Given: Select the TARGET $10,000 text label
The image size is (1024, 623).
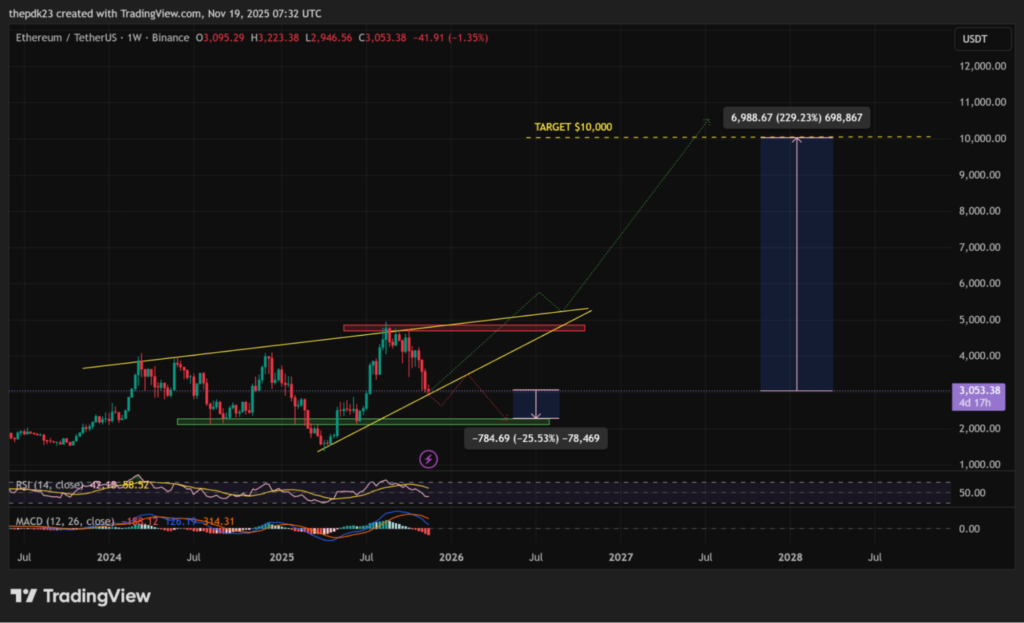Looking at the screenshot, I should (x=573, y=128).
